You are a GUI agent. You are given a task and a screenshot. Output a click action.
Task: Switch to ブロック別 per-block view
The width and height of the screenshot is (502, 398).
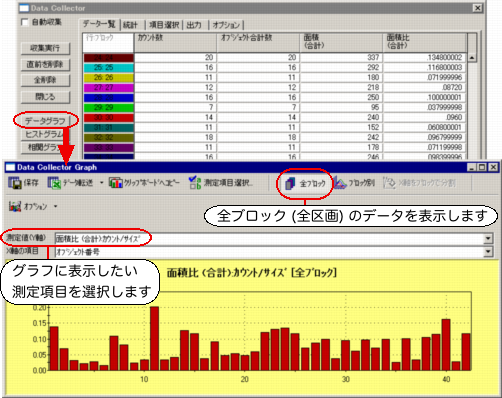coord(354,183)
